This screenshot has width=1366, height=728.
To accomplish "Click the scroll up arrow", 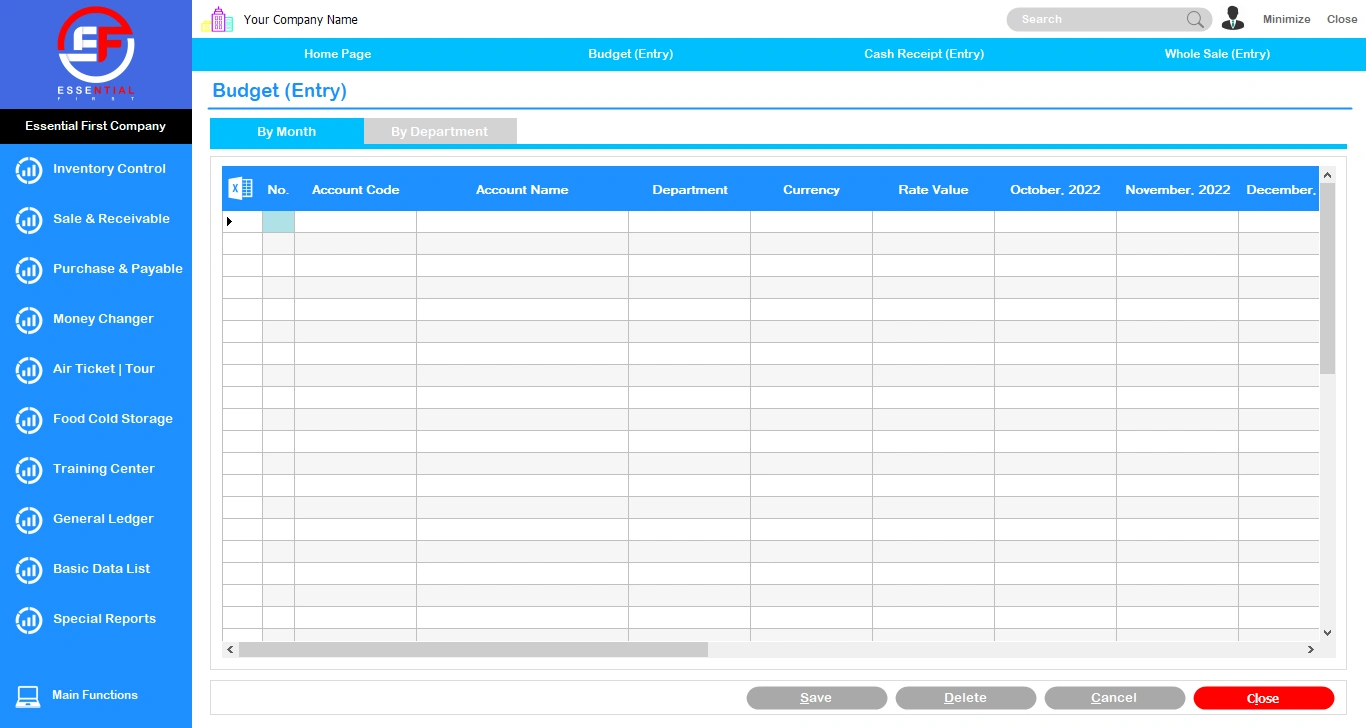I will click(x=1328, y=175).
